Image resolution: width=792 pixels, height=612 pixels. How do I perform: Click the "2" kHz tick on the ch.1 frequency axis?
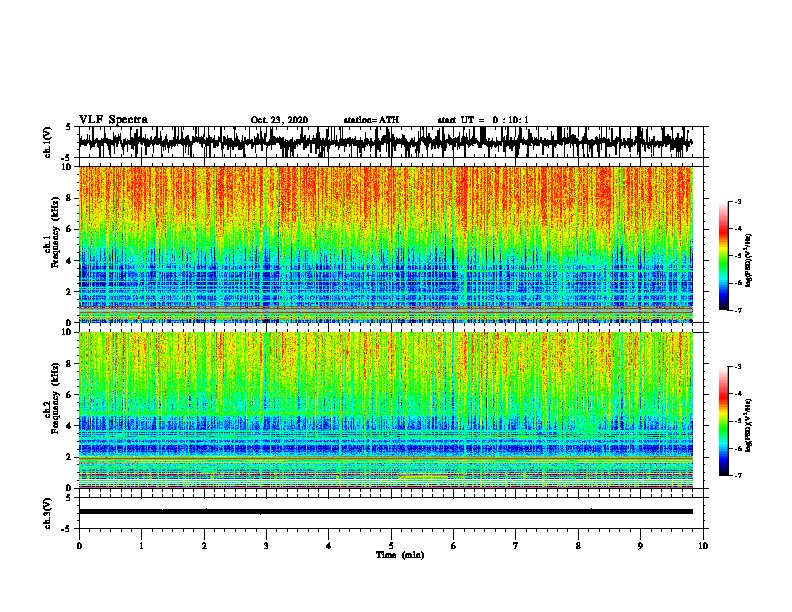pyautogui.click(x=69, y=291)
